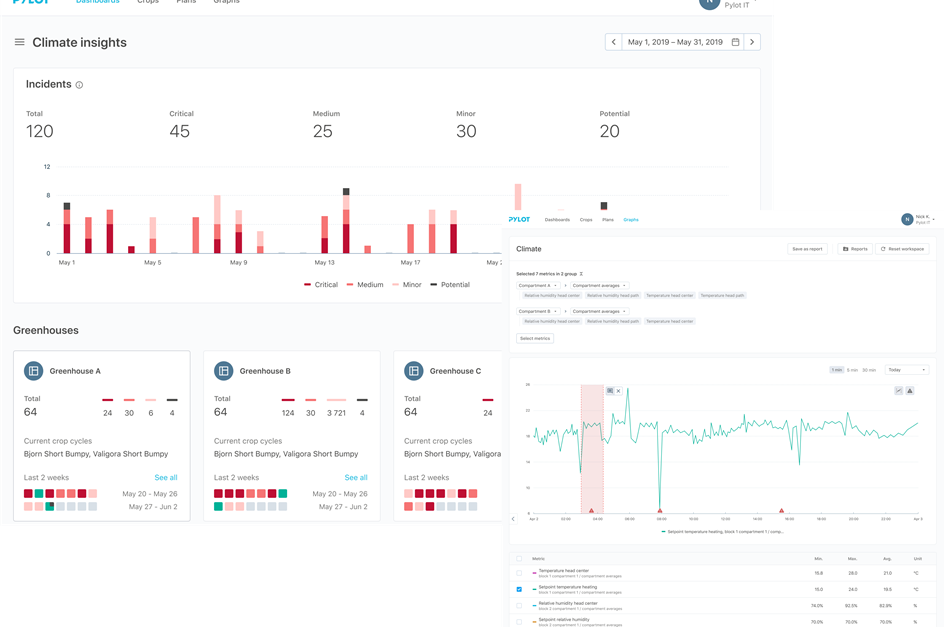Click the Incidents info icon
The image size is (944, 627).
click(80, 85)
